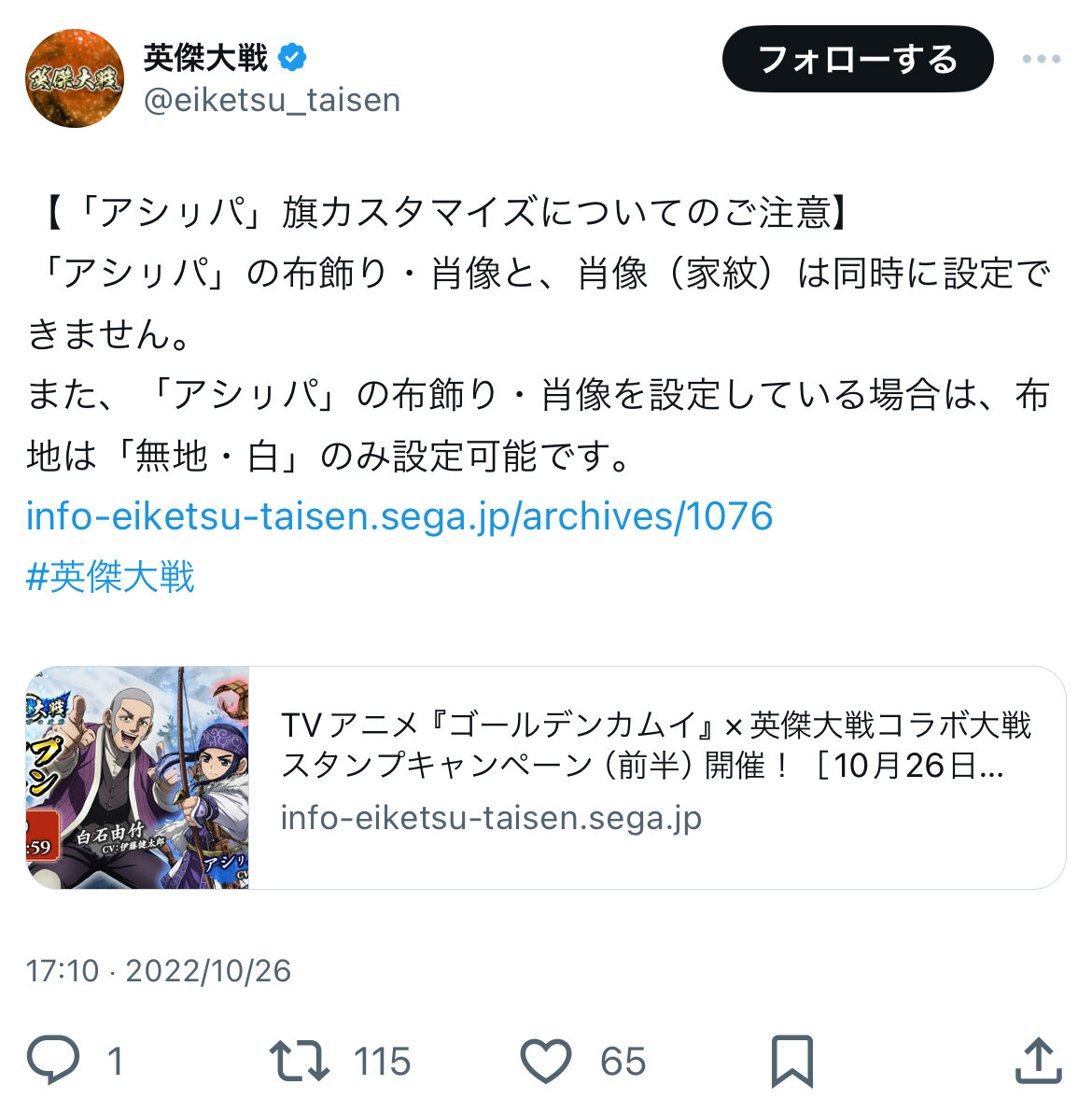This screenshot has height=1099, width=1092.
Task: Click the card domain info-eiketsu-taisen.sega.jp
Action: (x=491, y=818)
